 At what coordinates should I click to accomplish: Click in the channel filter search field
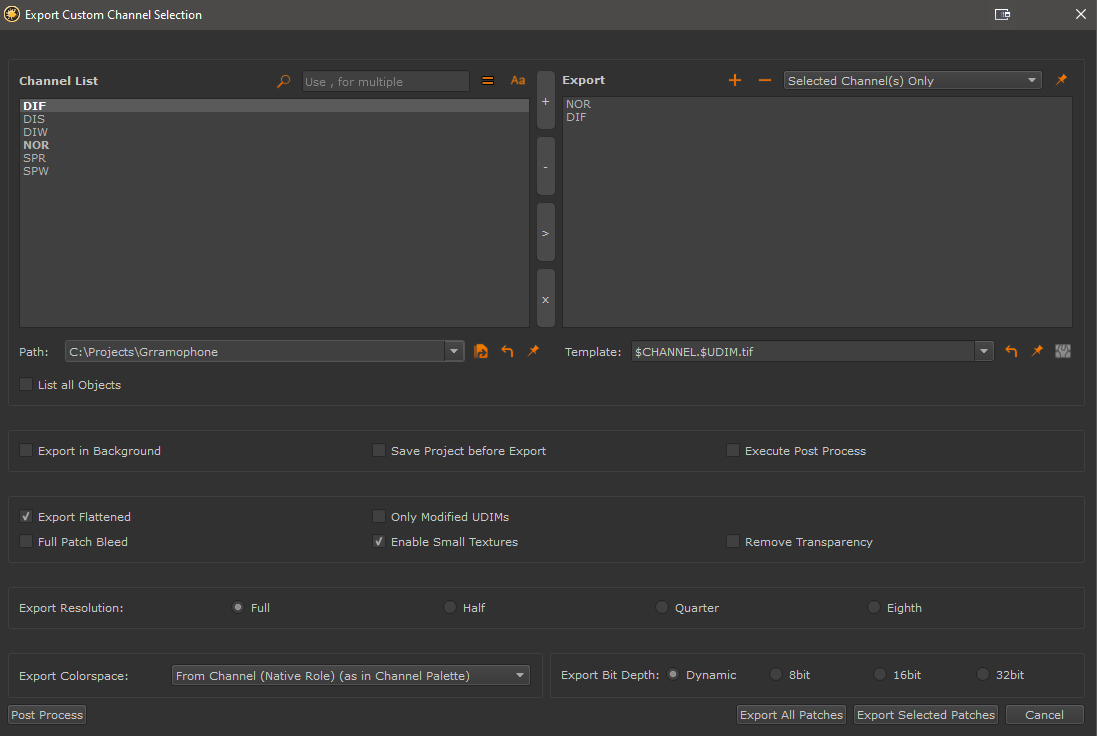(385, 82)
